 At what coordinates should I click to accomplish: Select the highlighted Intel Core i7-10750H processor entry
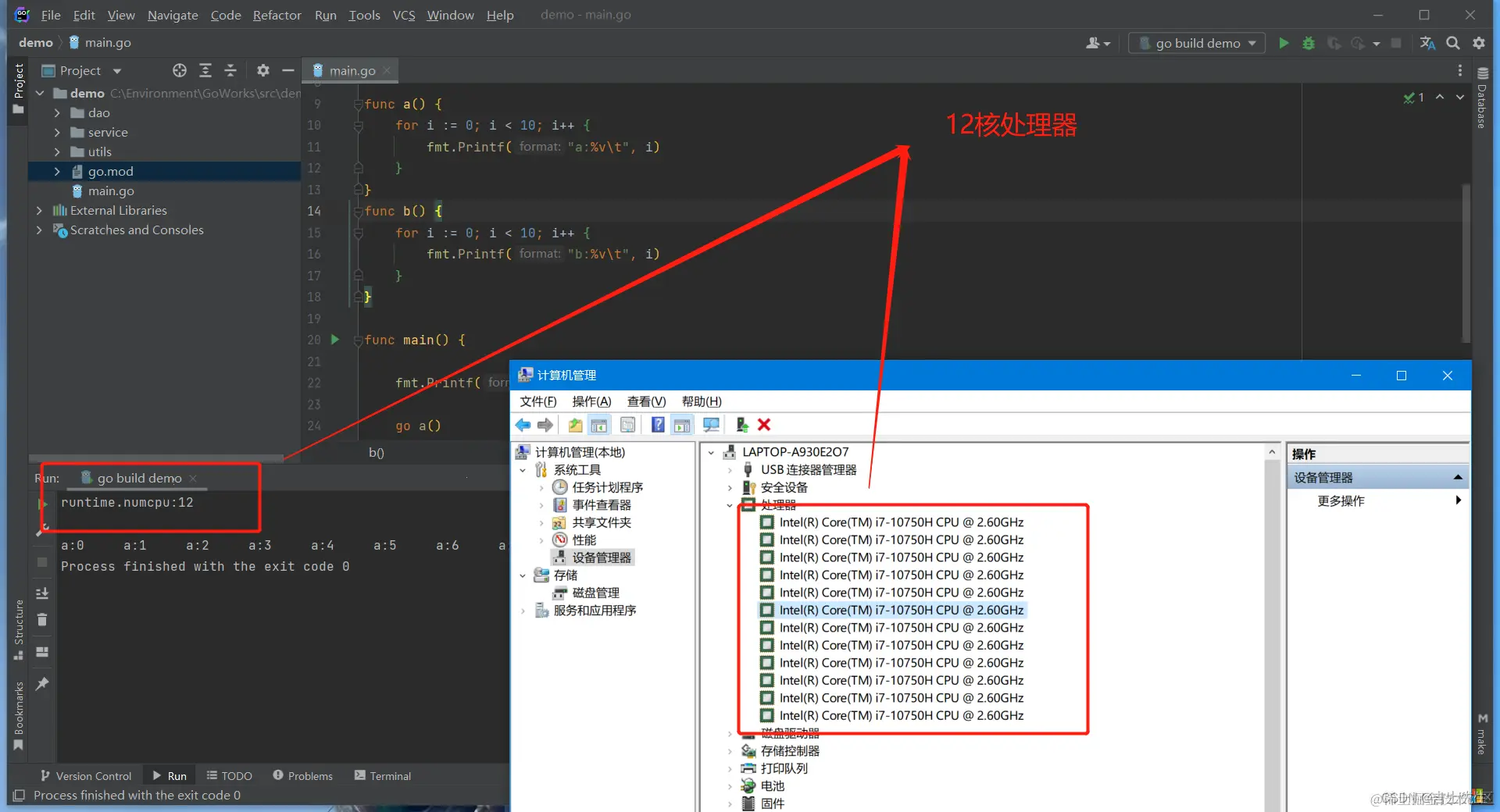point(895,610)
